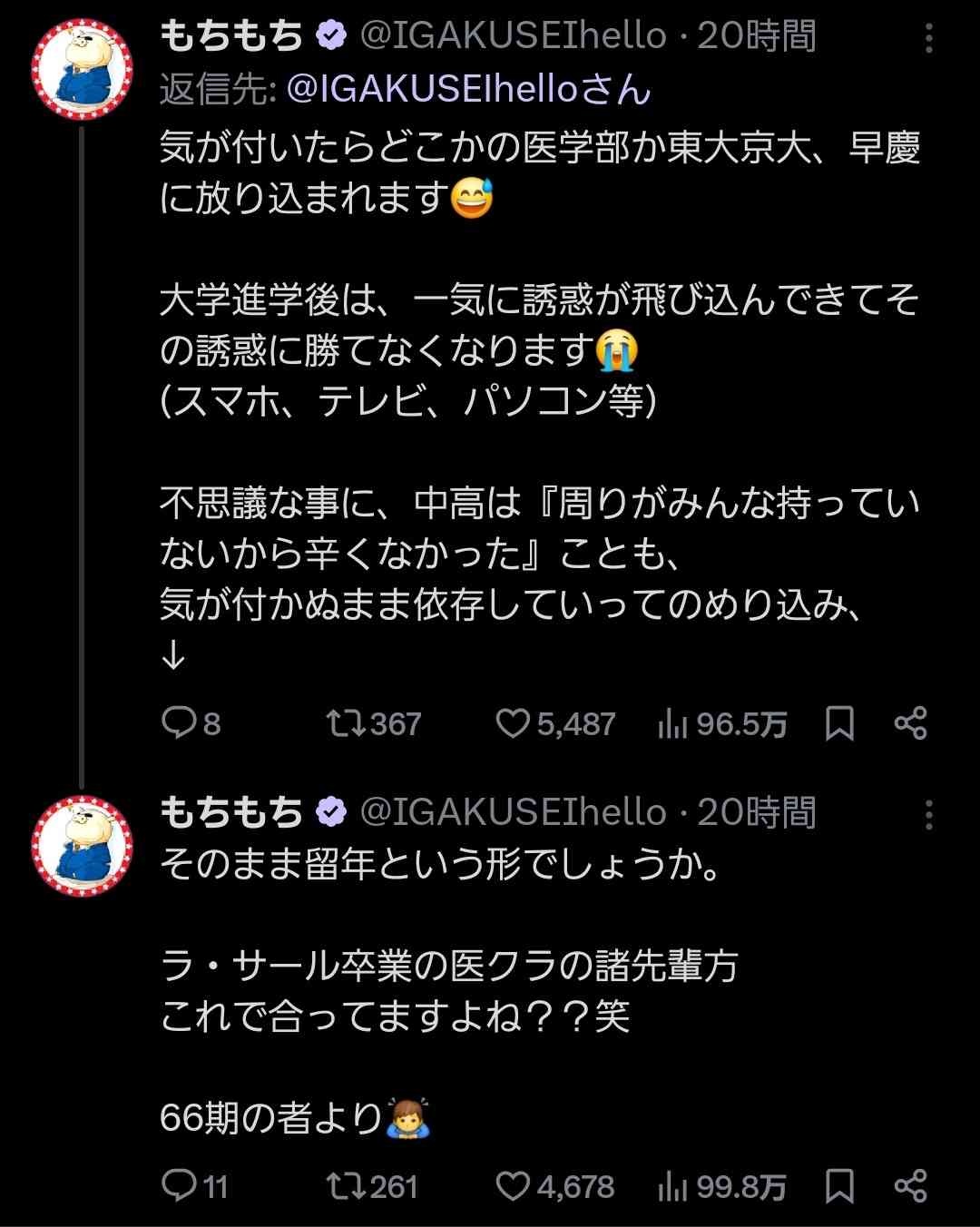Viewport: 980px width, 1227px height.
Task: Retweet the second tweet with 261 reposts
Action: coord(347,1186)
